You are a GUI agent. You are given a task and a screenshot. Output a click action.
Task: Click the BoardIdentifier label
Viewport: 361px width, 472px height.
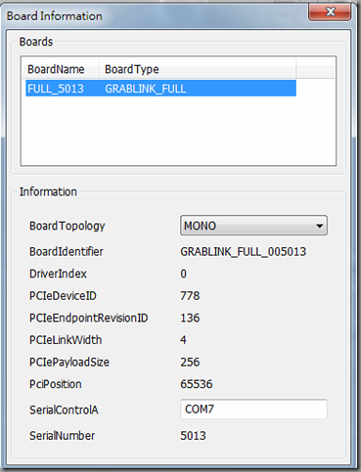click(x=66, y=252)
